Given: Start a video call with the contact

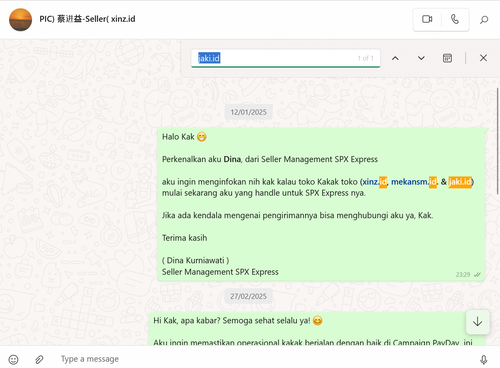Looking at the screenshot, I should click(x=427, y=19).
